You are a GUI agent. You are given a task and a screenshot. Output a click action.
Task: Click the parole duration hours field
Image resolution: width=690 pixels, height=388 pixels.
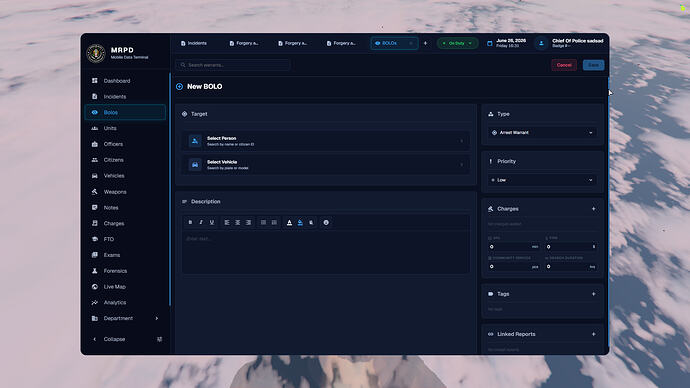571,267
